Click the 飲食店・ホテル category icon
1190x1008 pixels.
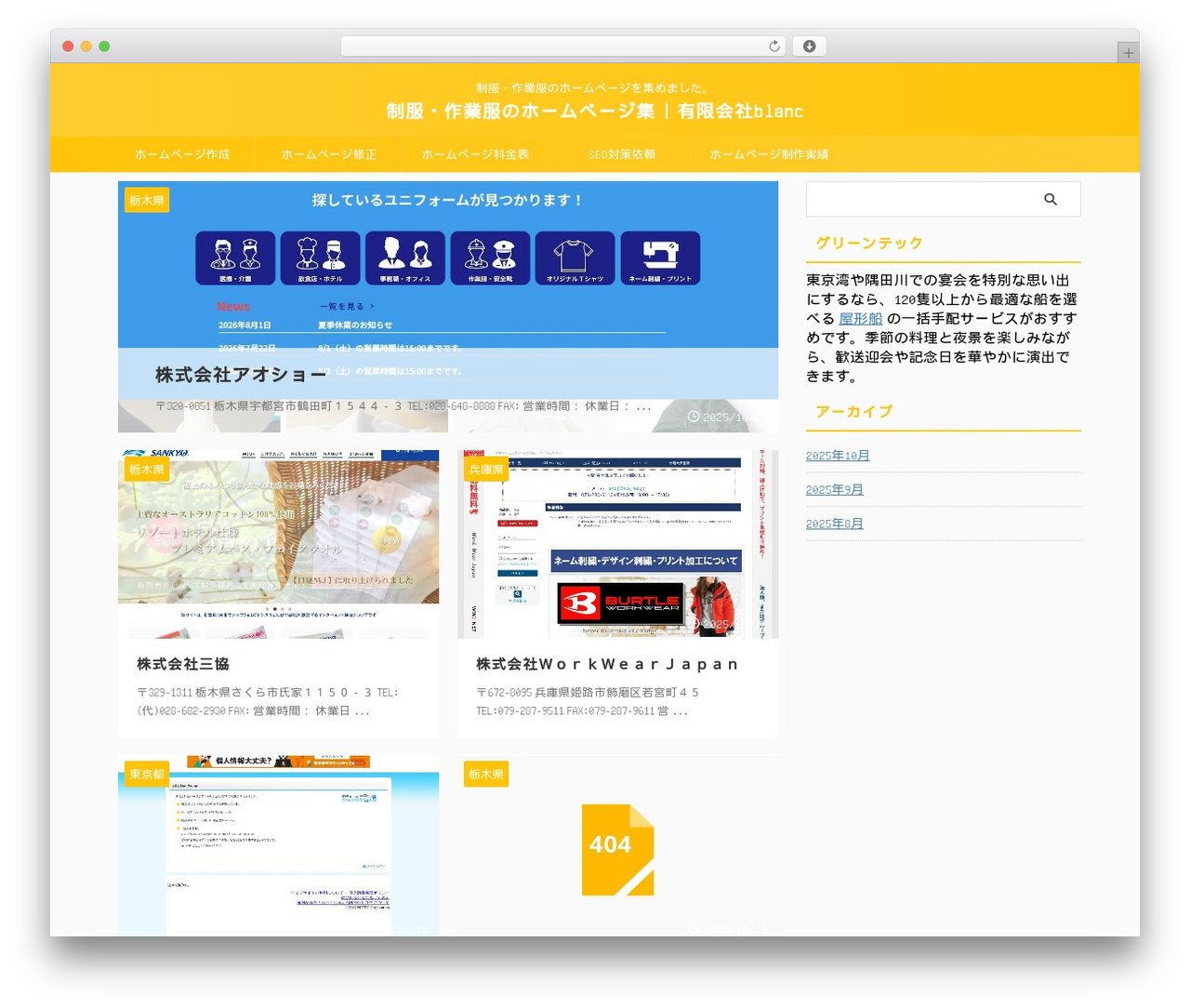click(320, 258)
